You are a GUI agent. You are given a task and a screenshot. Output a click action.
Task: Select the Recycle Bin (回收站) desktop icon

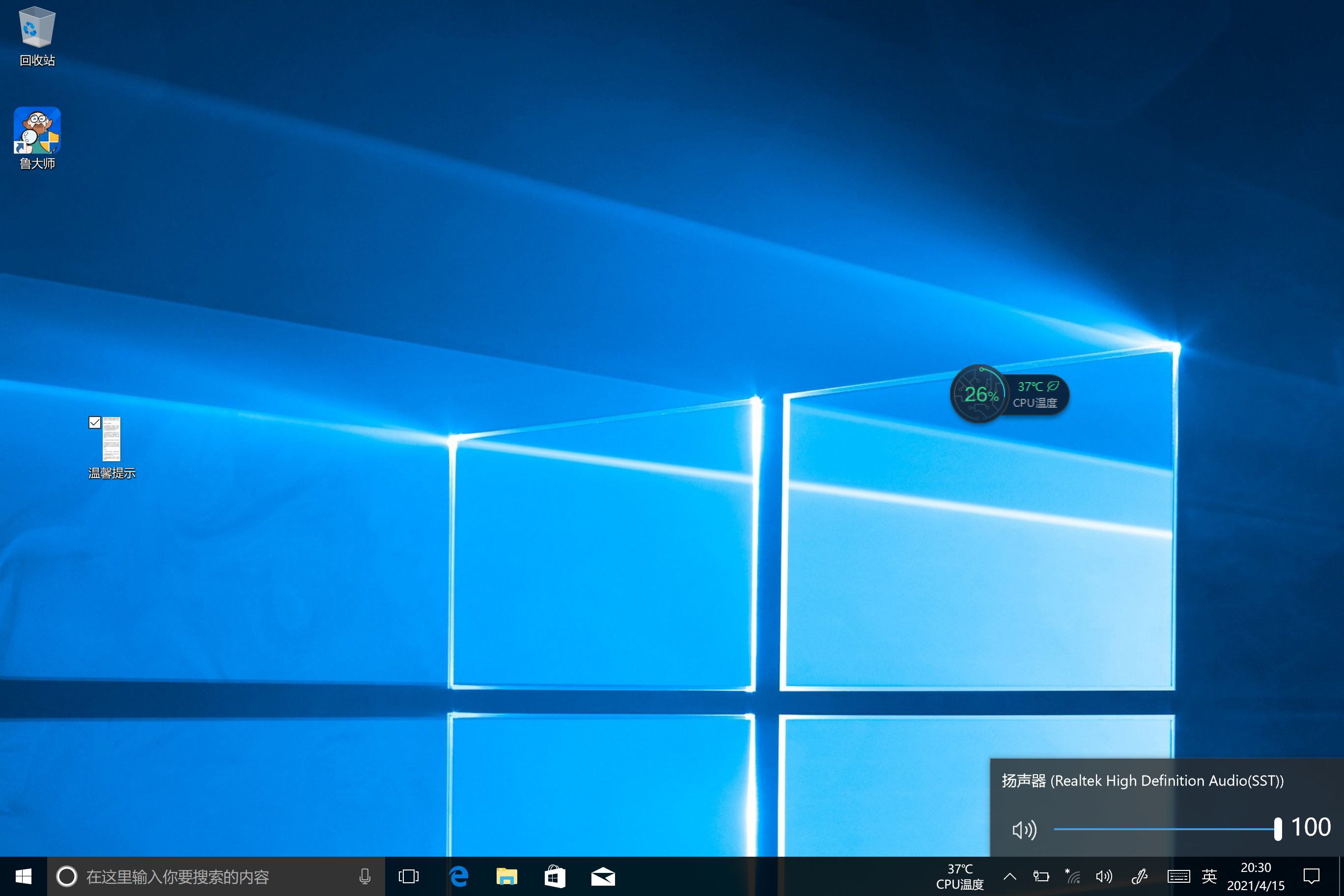tap(37, 36)
